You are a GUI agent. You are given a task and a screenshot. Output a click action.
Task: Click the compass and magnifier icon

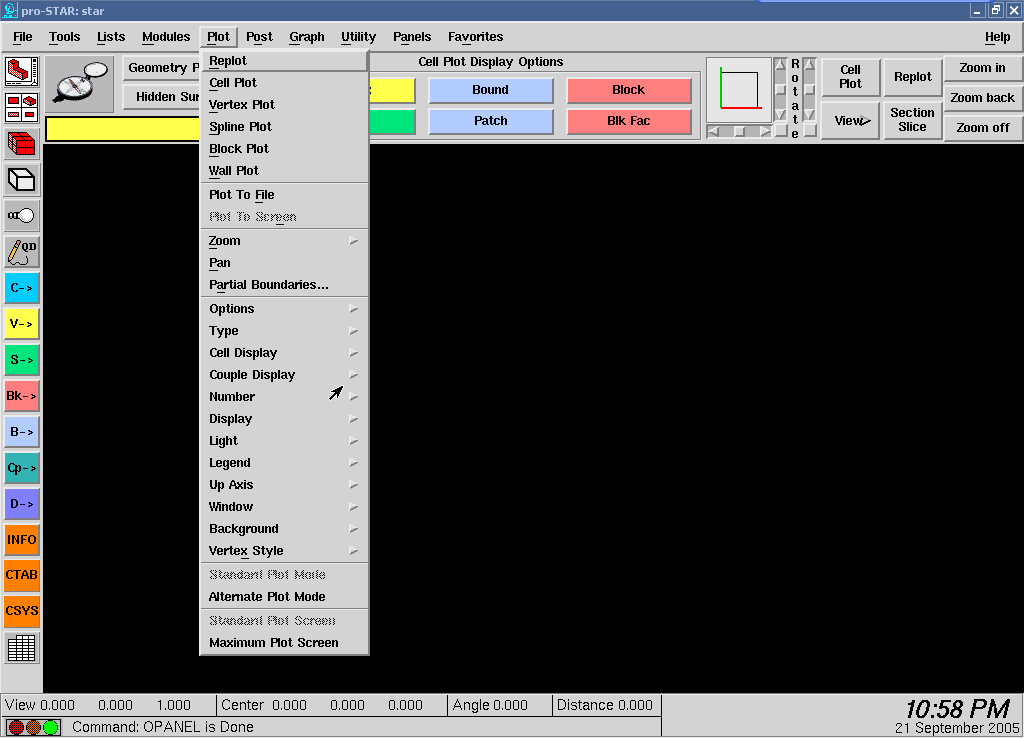tap(81, 84)
